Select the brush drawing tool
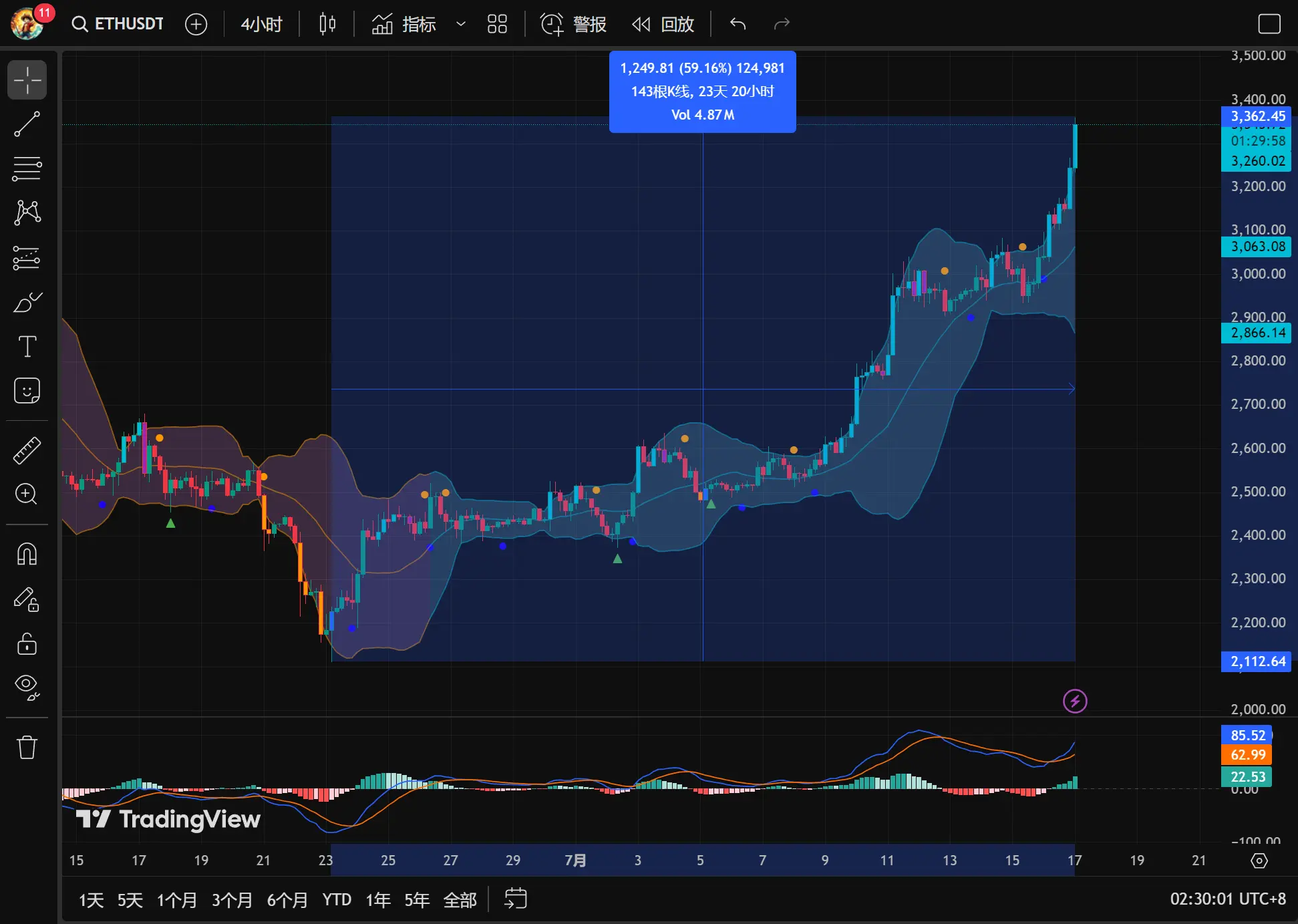 pos(27,302)
